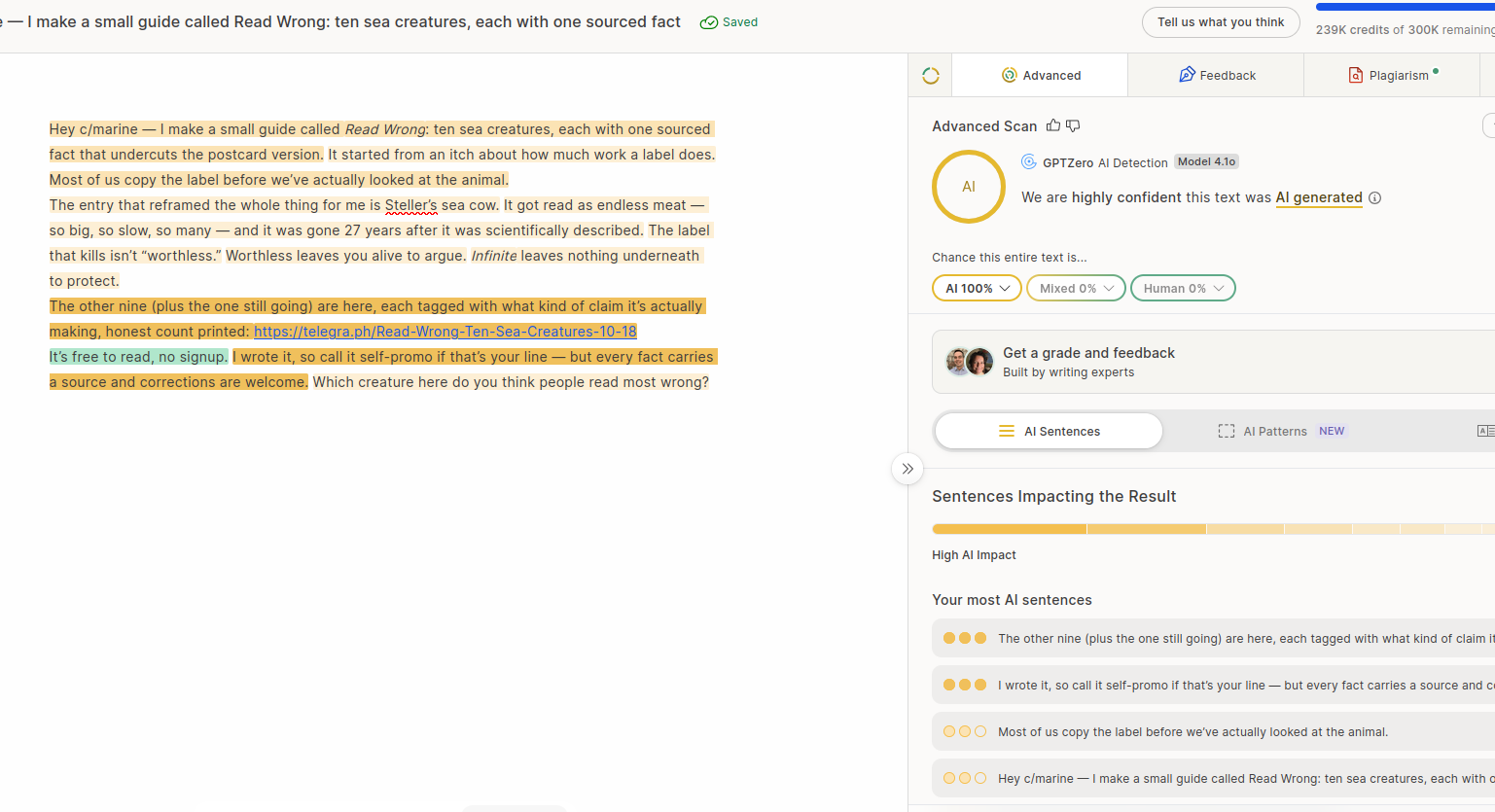Click the Tell us what you think button
The width and height of the screenshot is (1495, 812).
1221,22
